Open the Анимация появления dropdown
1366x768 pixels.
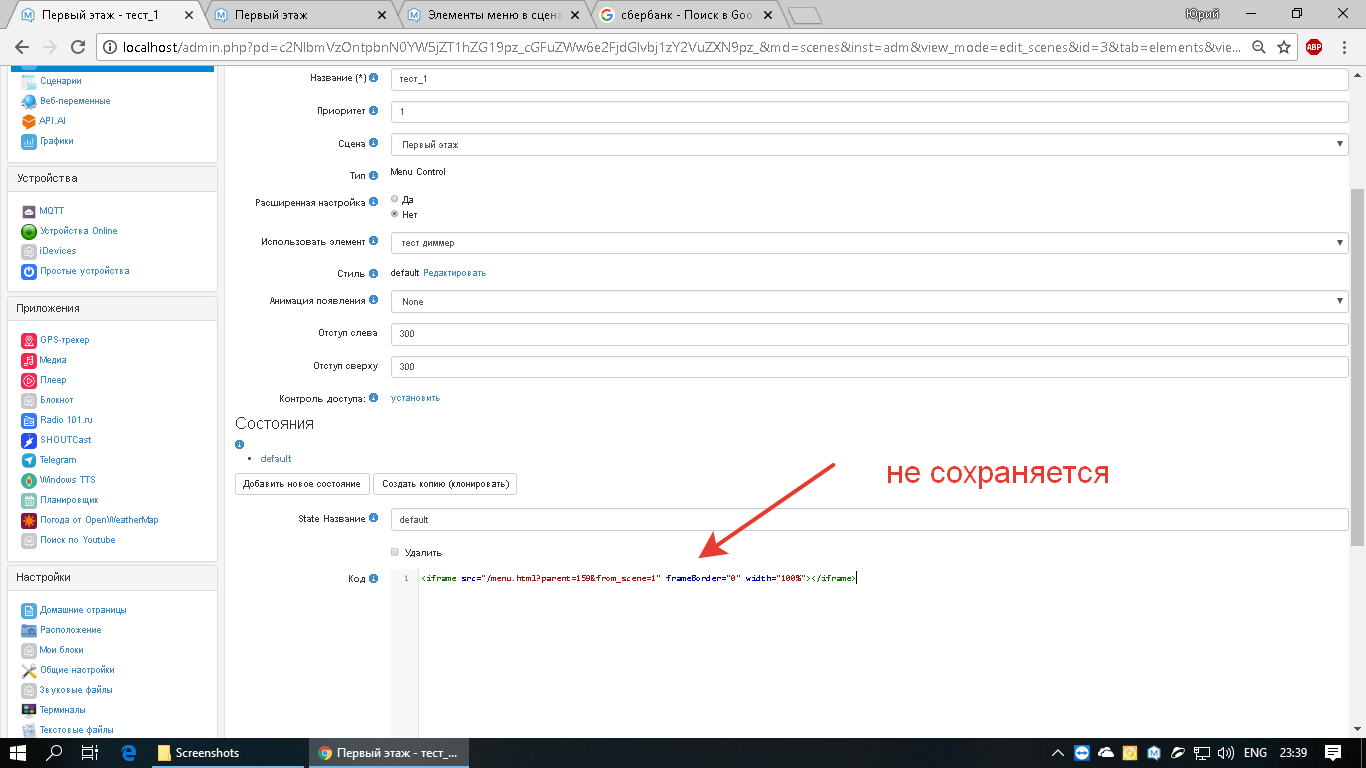(868, 301)
